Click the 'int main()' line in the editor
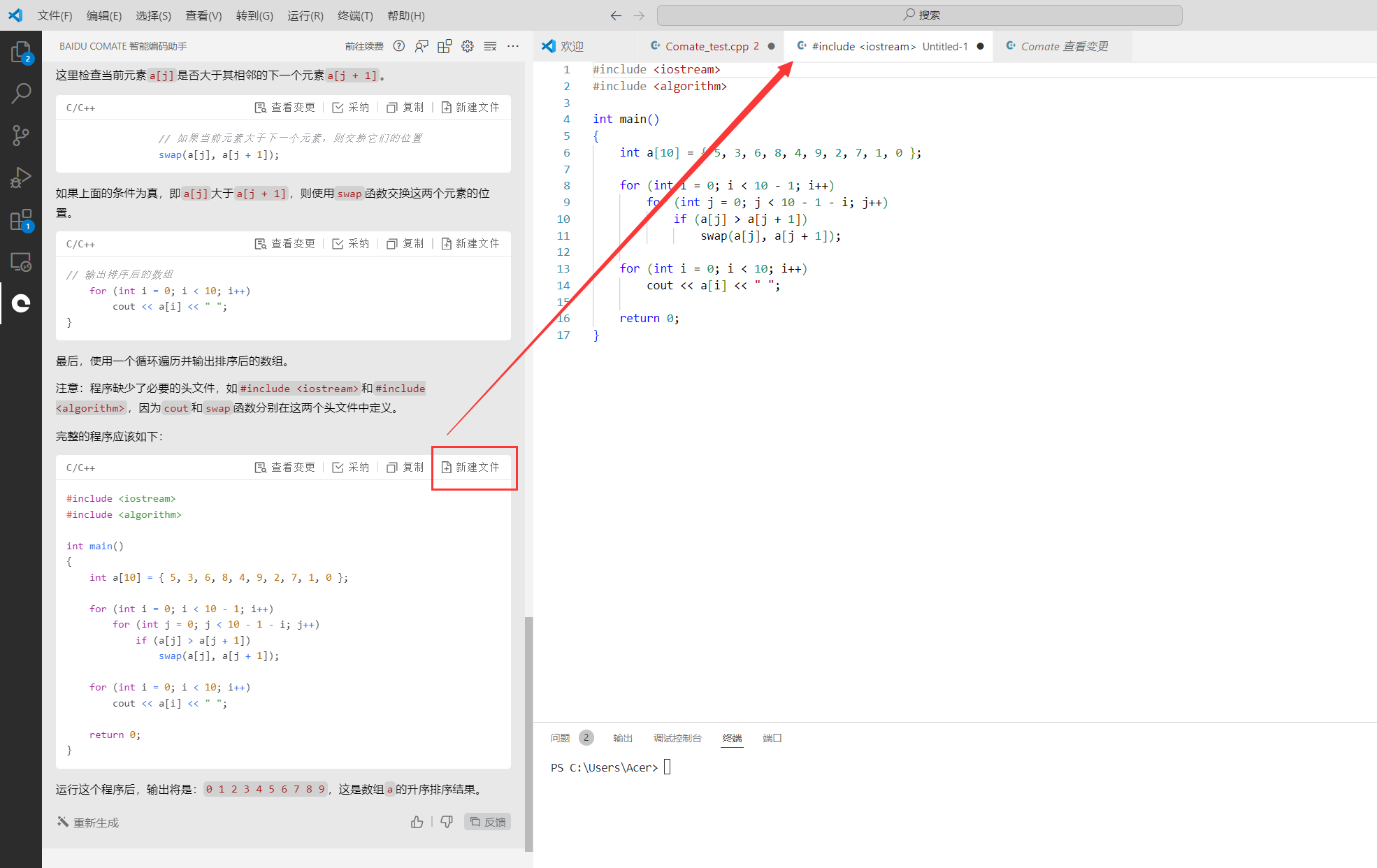This screenshot has height=868, width=1377. pos(626,119)
